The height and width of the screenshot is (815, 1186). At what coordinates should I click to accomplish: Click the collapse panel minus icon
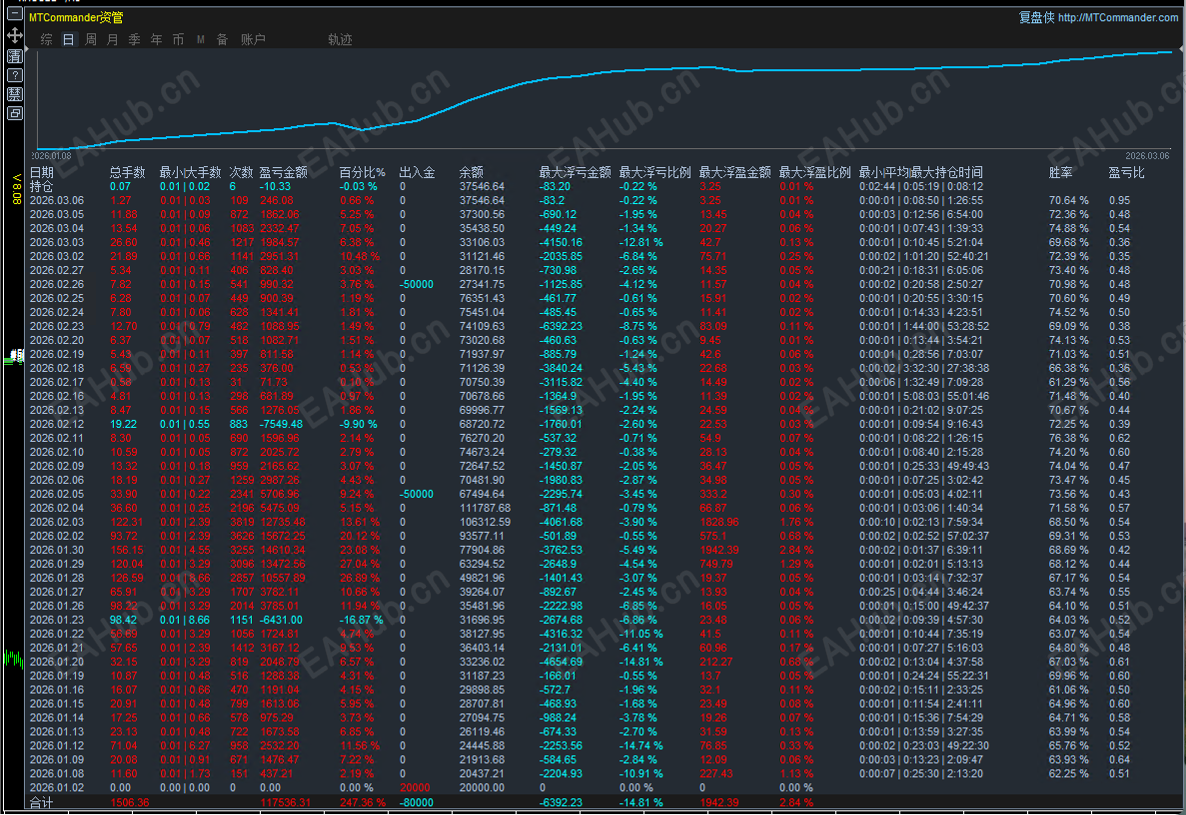(15, 15)
